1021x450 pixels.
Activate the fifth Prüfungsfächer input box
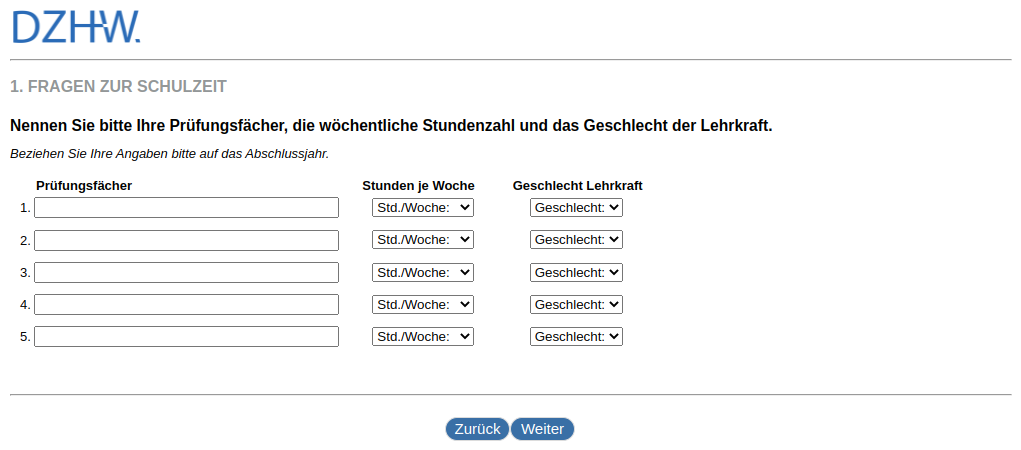click(x=186, y=336)
